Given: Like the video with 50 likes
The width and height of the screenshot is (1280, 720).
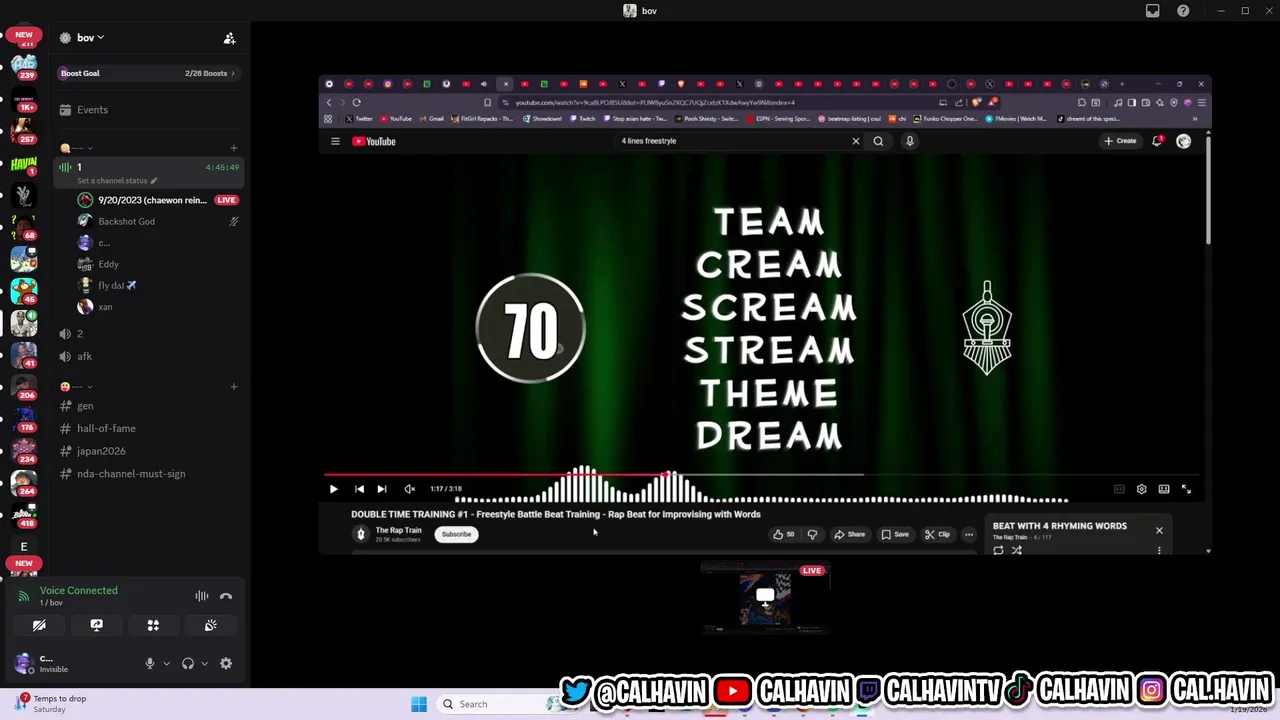Looking at the screenshot, I should pos(783,534).
